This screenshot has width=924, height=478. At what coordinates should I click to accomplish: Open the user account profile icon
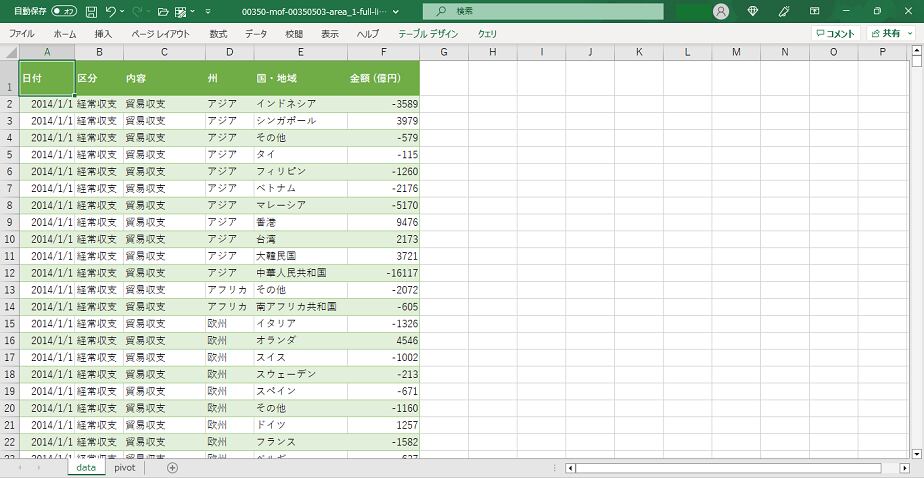tap(721, 11)
